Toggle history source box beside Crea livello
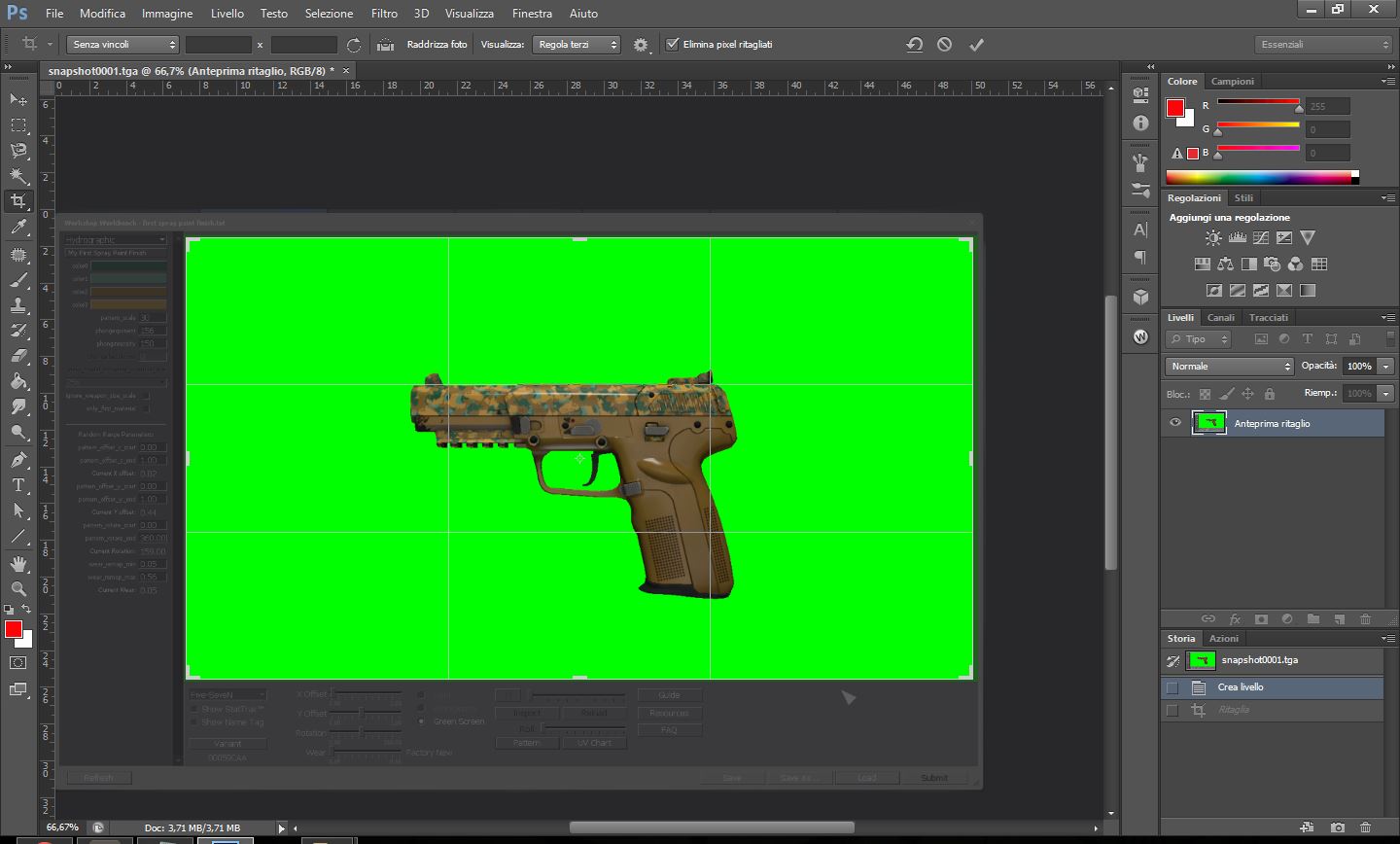Viewport: 1400px width, 844px height. tap(1172, 687)
